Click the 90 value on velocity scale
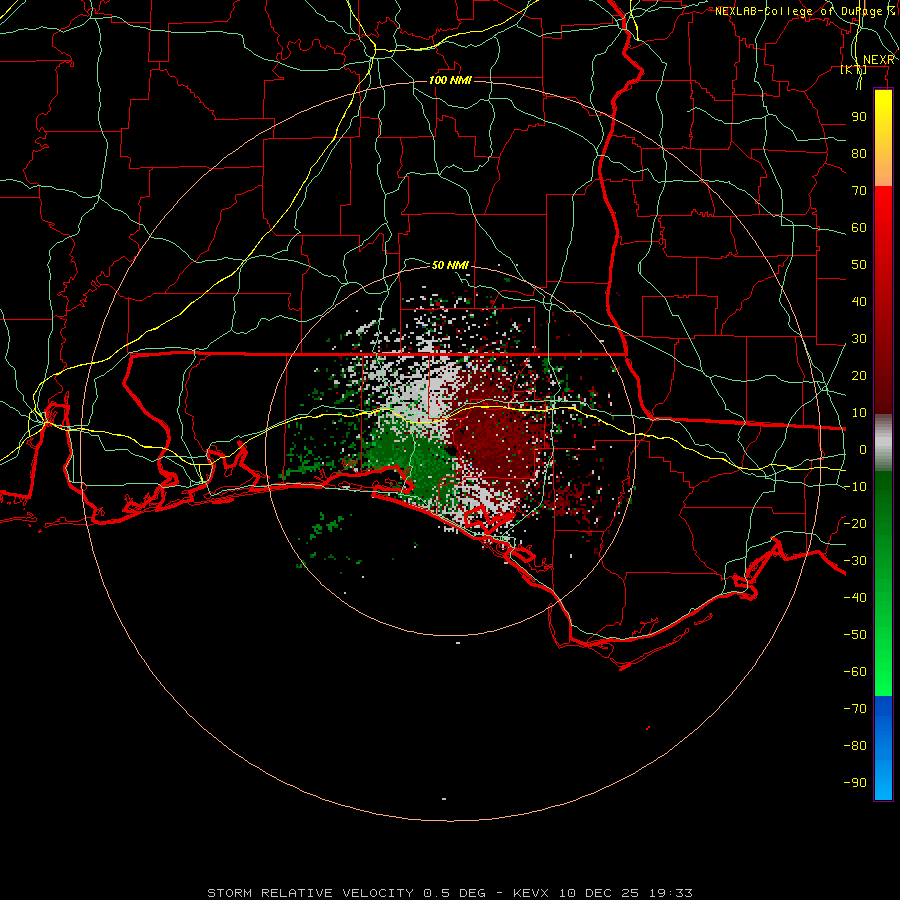The image size is (900, 900). click(859, 117)
